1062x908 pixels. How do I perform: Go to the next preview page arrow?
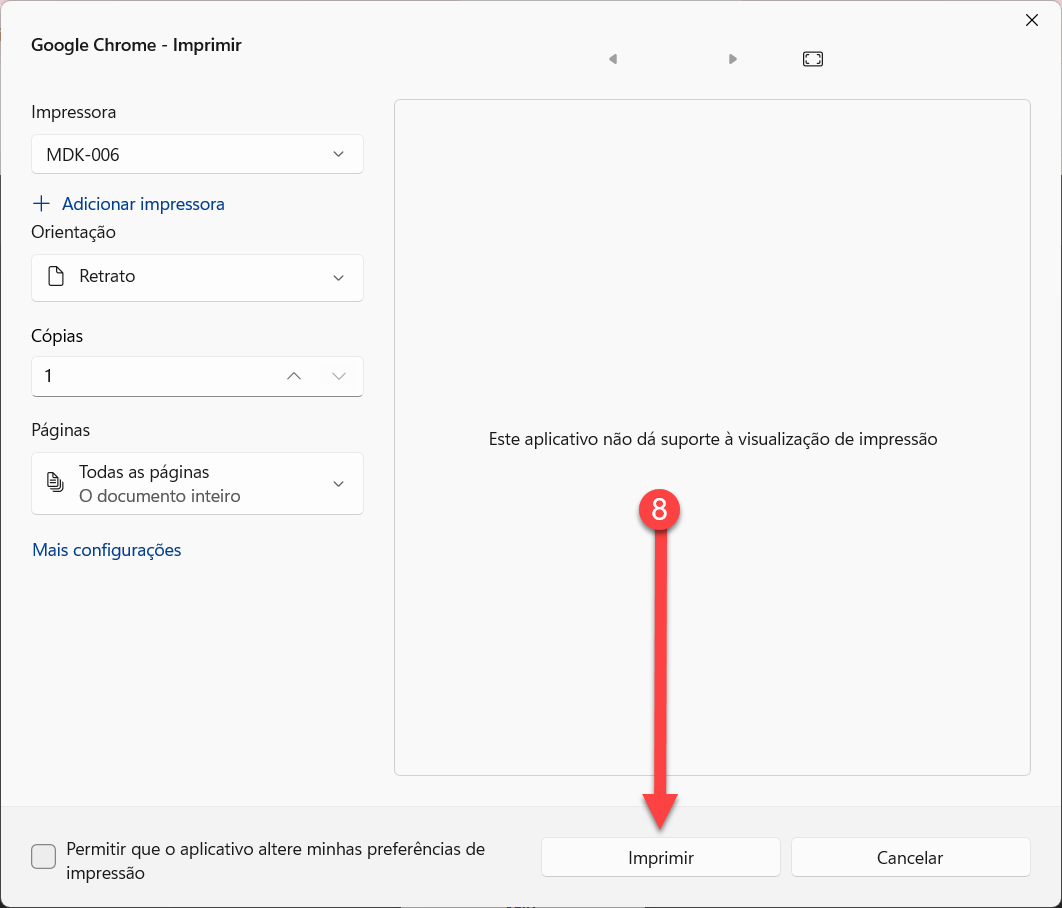click(x=732, y=59)
